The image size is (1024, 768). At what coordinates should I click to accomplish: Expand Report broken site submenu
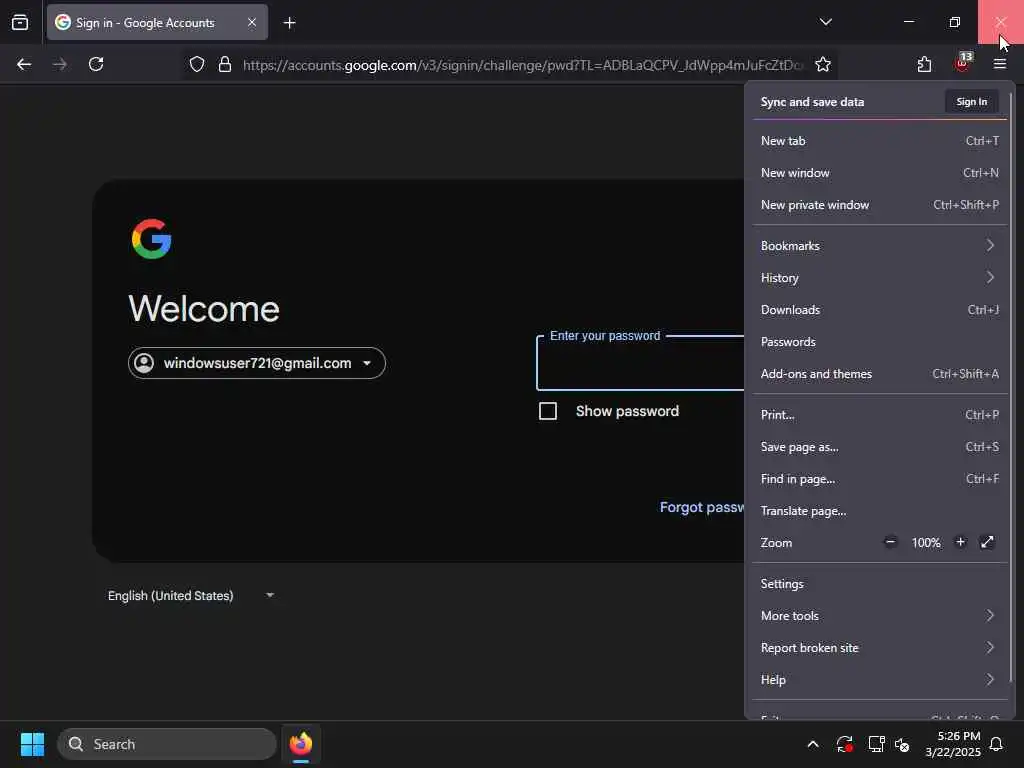(x=880, y=648)
